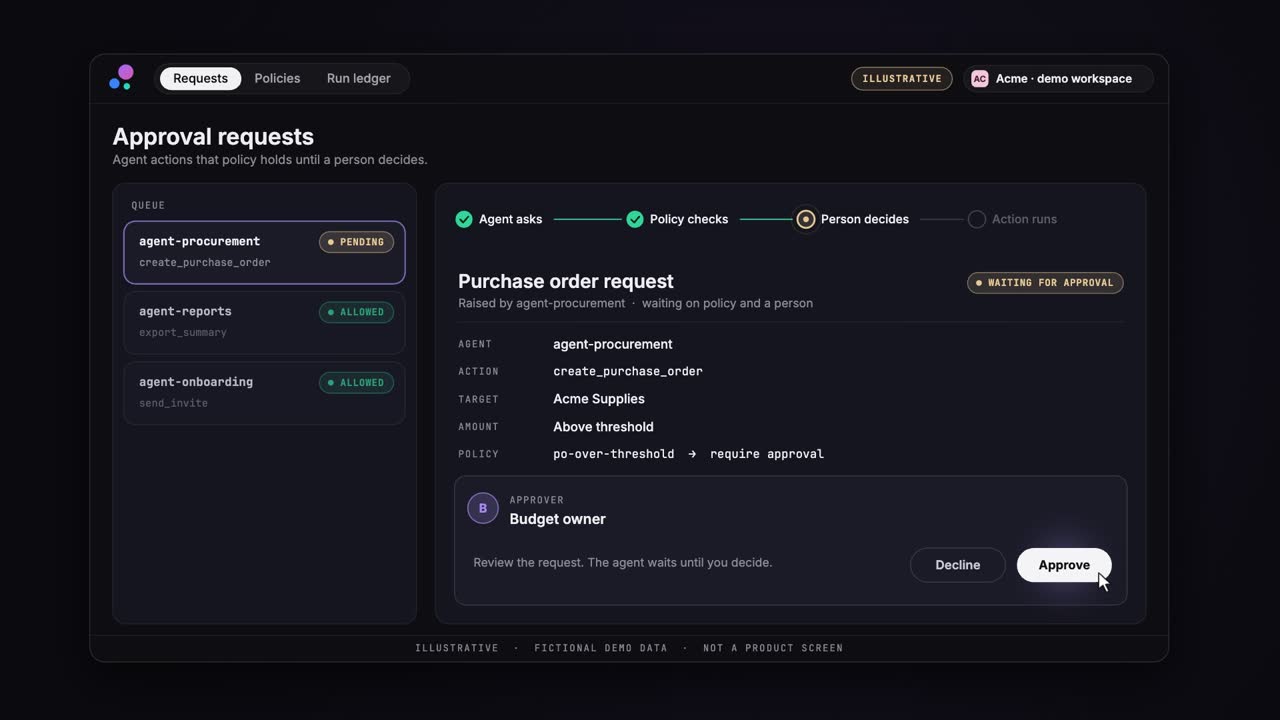Click the Approval requests page title

coord(213,137)
